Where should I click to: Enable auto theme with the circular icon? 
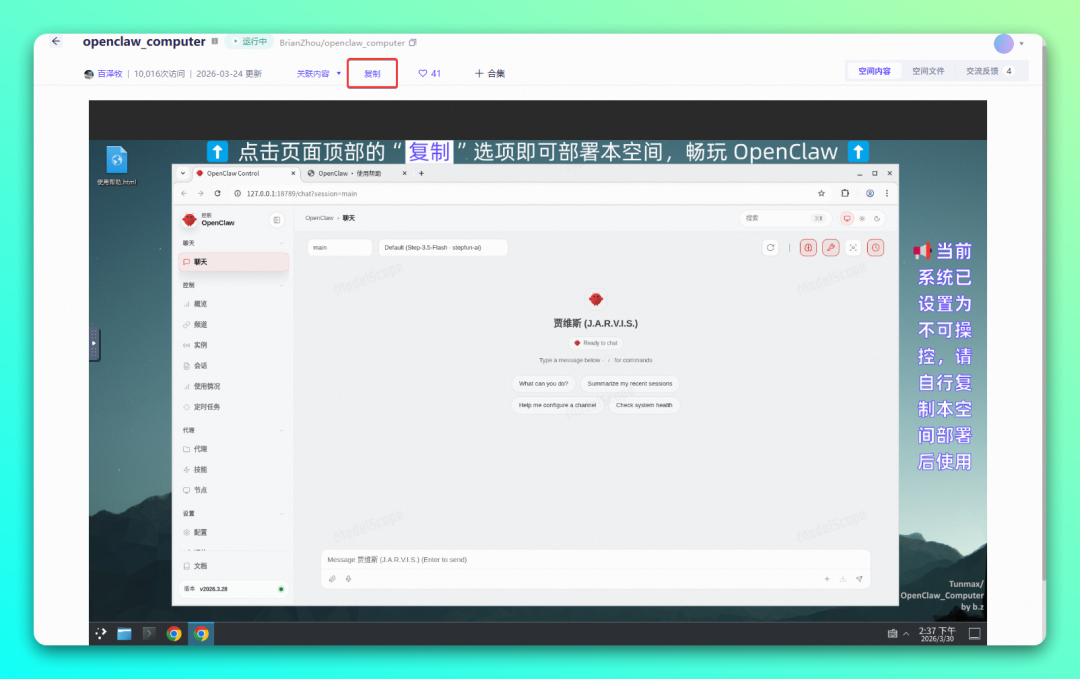877,219
